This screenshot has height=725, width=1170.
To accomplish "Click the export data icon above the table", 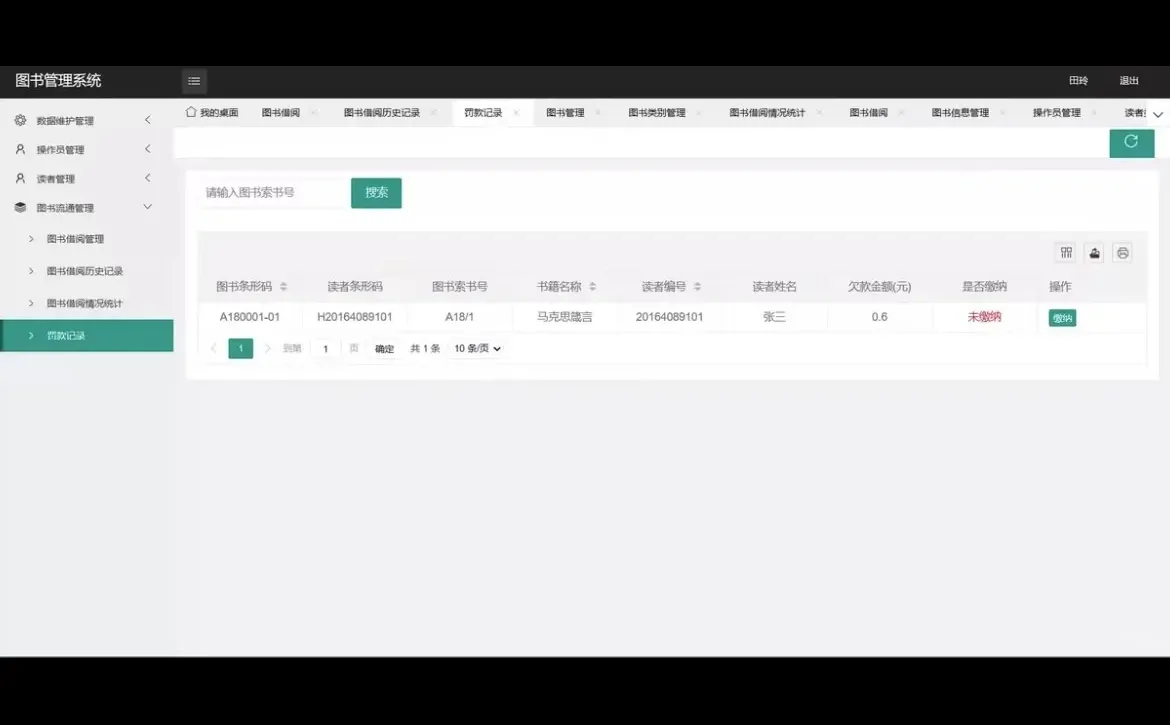I will (x=1094, y=252).
